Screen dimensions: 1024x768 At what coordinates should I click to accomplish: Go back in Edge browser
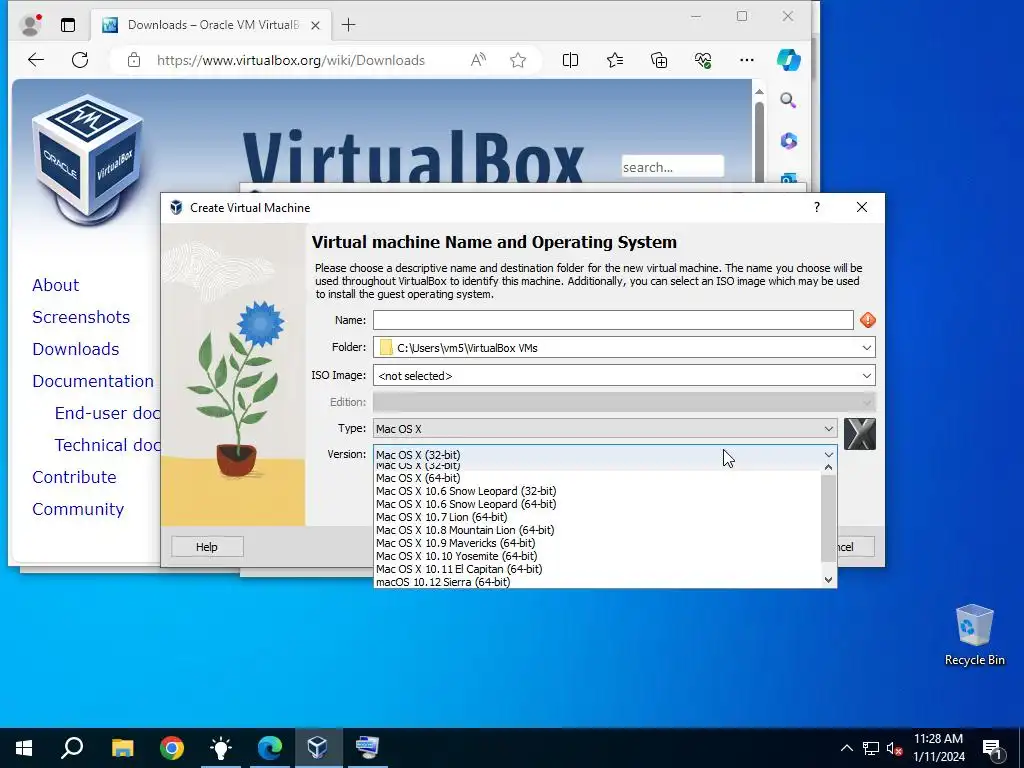pyautogui.click(x=36, y=60)
